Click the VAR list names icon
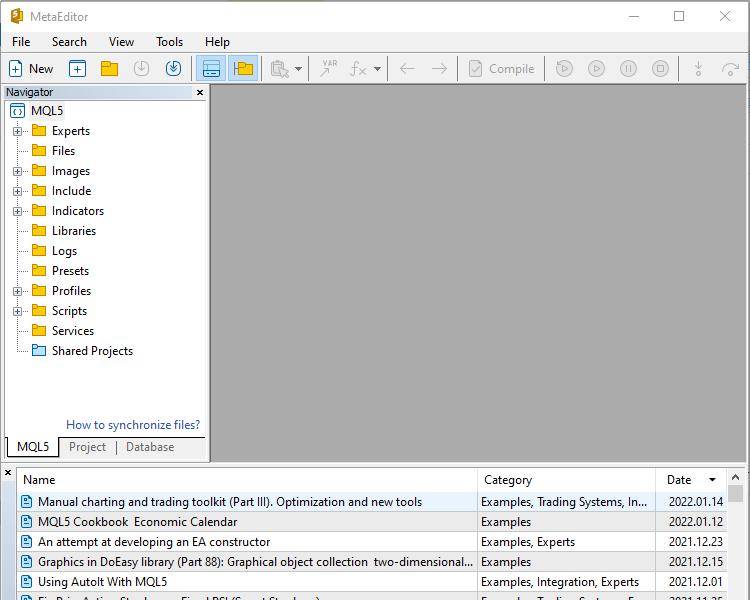This screenshot has width=750, height=600. 329,69
